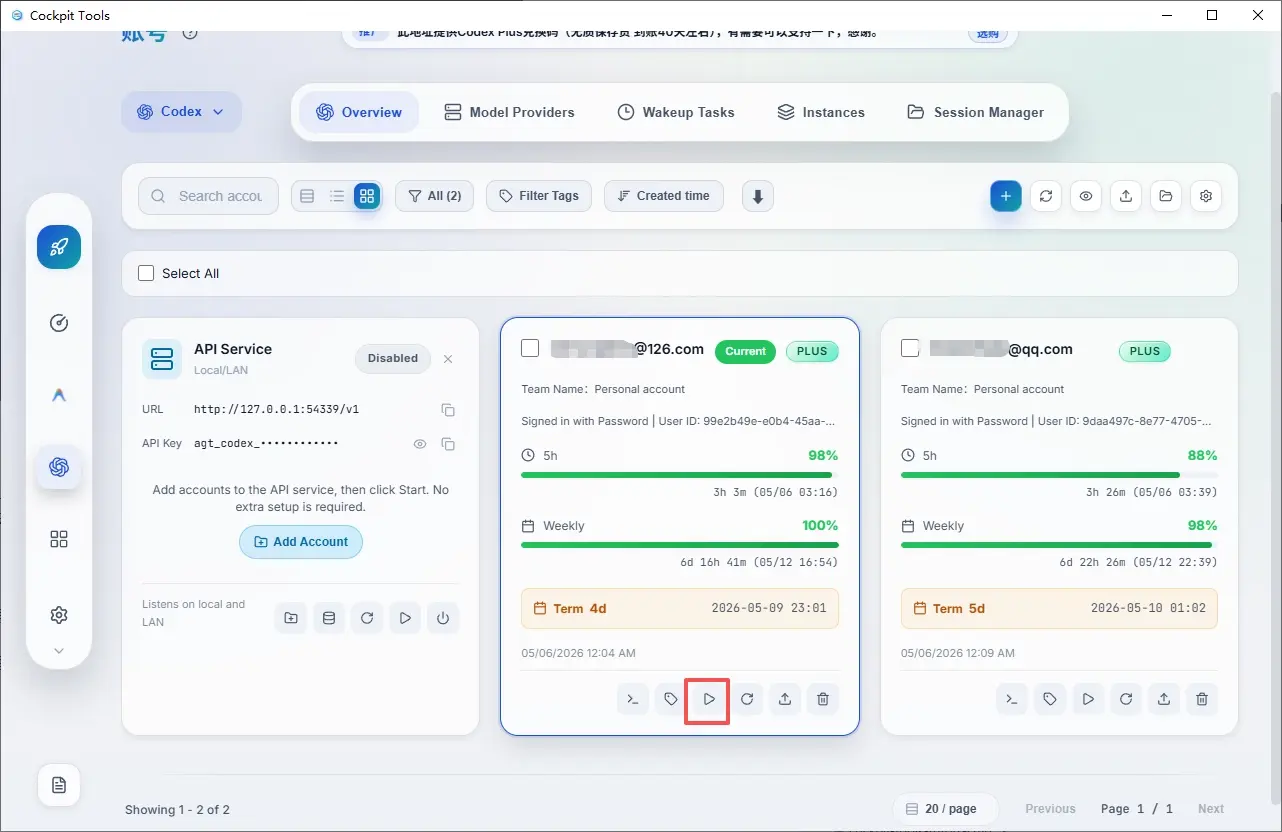The image size is (1282, 832).
Task: Open the Filter Tags dropdown
Action: (x=539, y=196)
